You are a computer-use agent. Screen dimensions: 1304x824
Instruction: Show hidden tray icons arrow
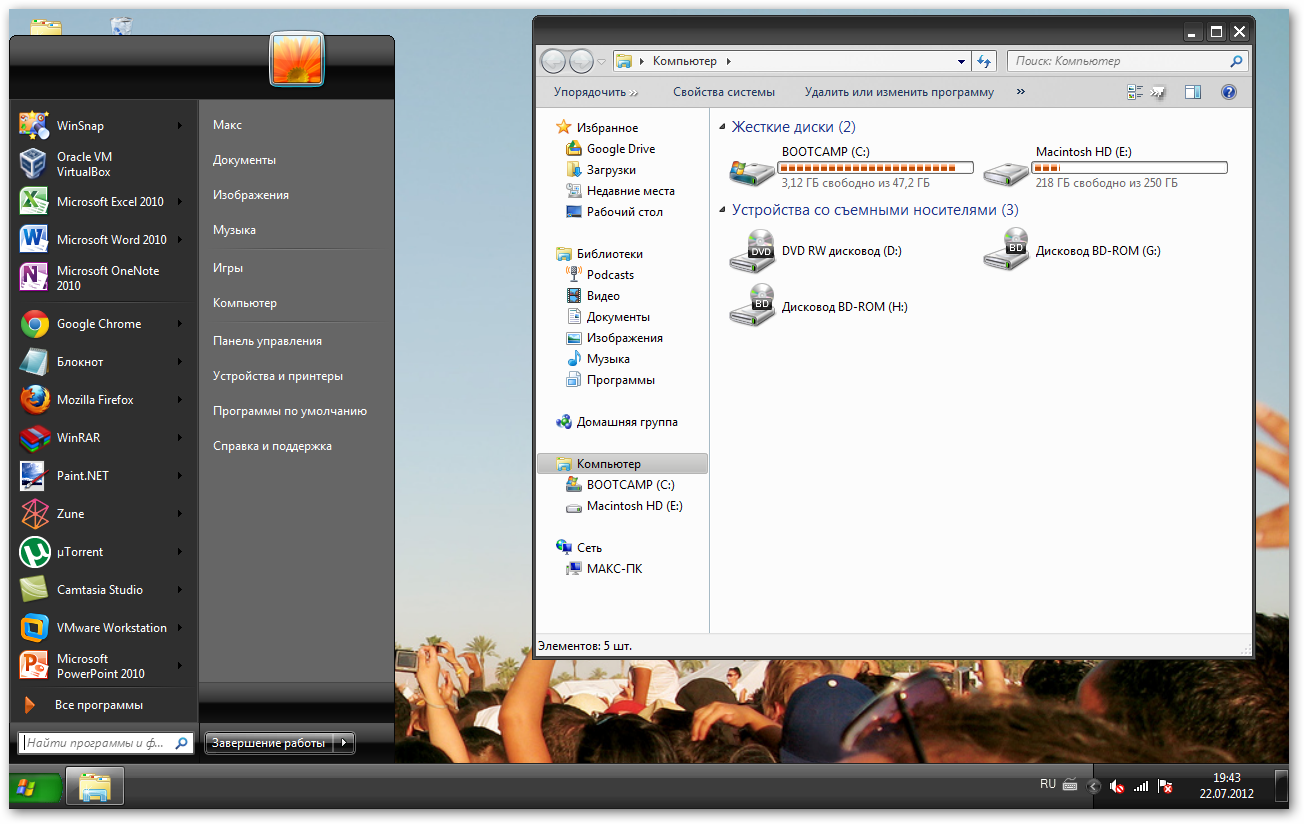(1093, 787)
